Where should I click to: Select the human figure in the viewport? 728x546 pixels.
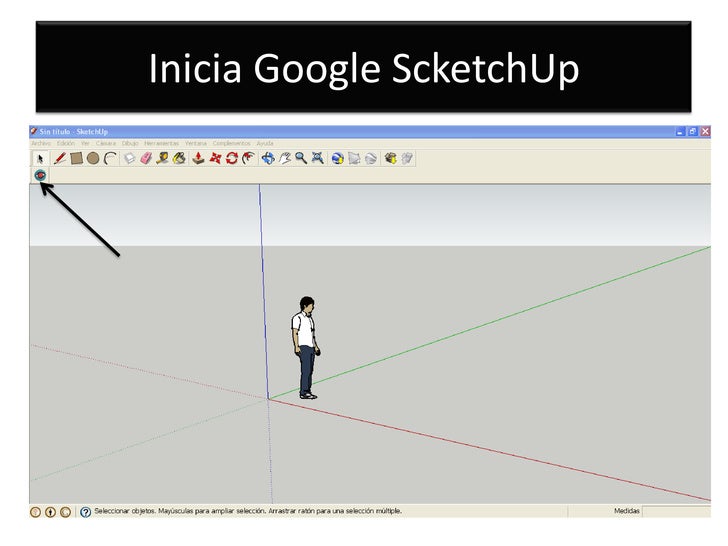[x=306, y=348]
